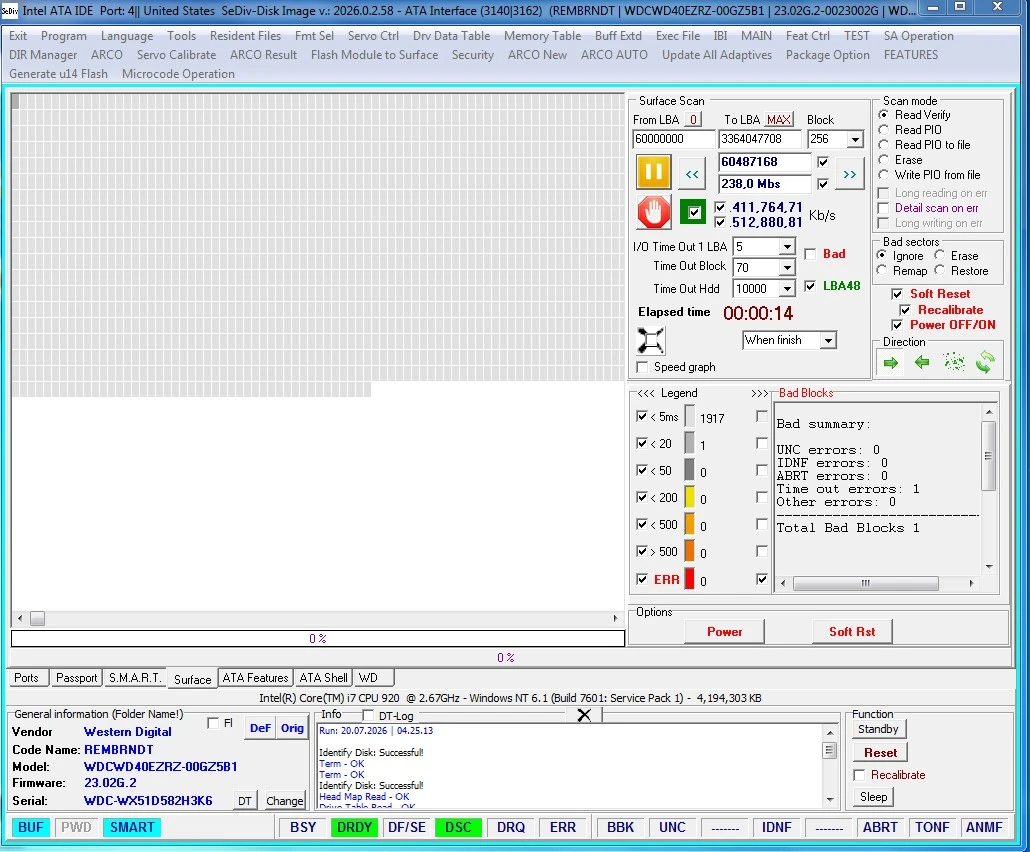The image size is (1030, 852).
Task: Click the ABRT status flag
Action: [x=880, y=827]
